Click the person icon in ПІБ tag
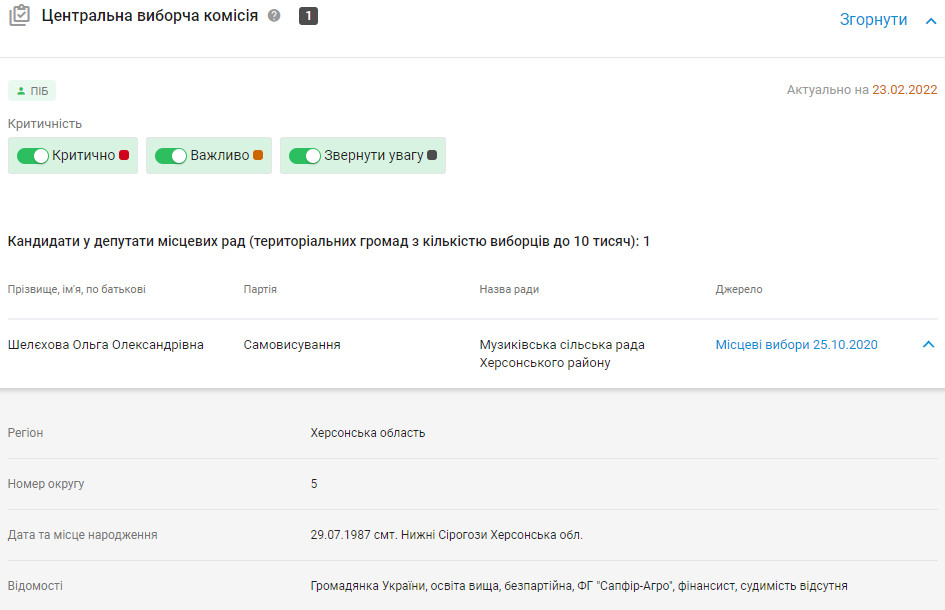The image size is (945, 610). 21,91
